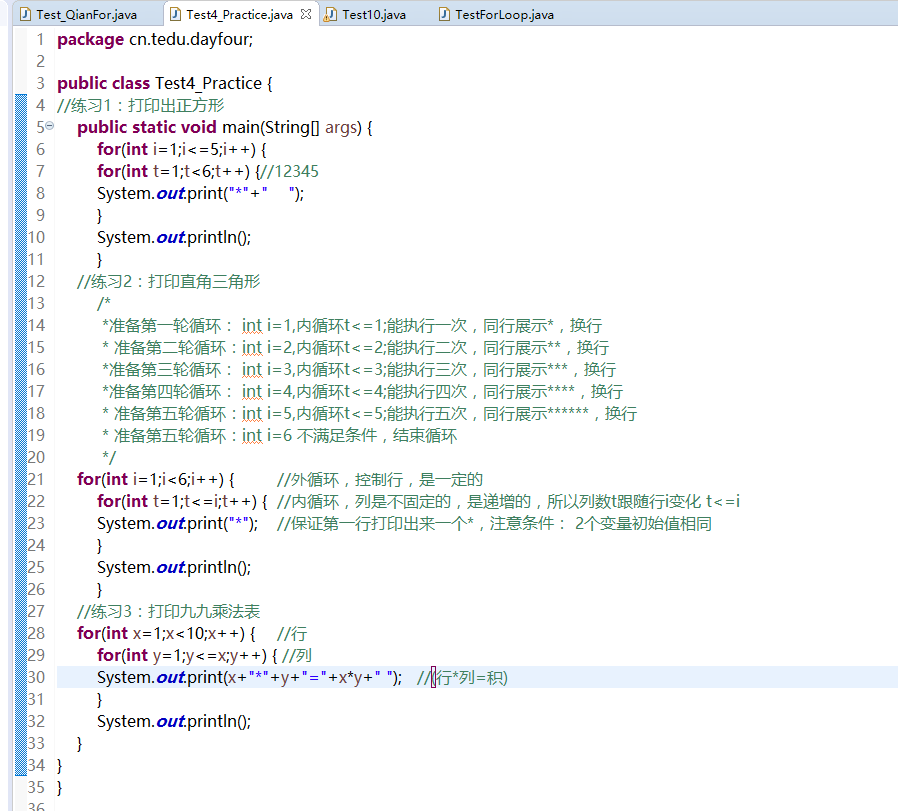898x811 pixels.
Task: Click the gutter marker area beside line 21
Action: (x=22, y=478)
